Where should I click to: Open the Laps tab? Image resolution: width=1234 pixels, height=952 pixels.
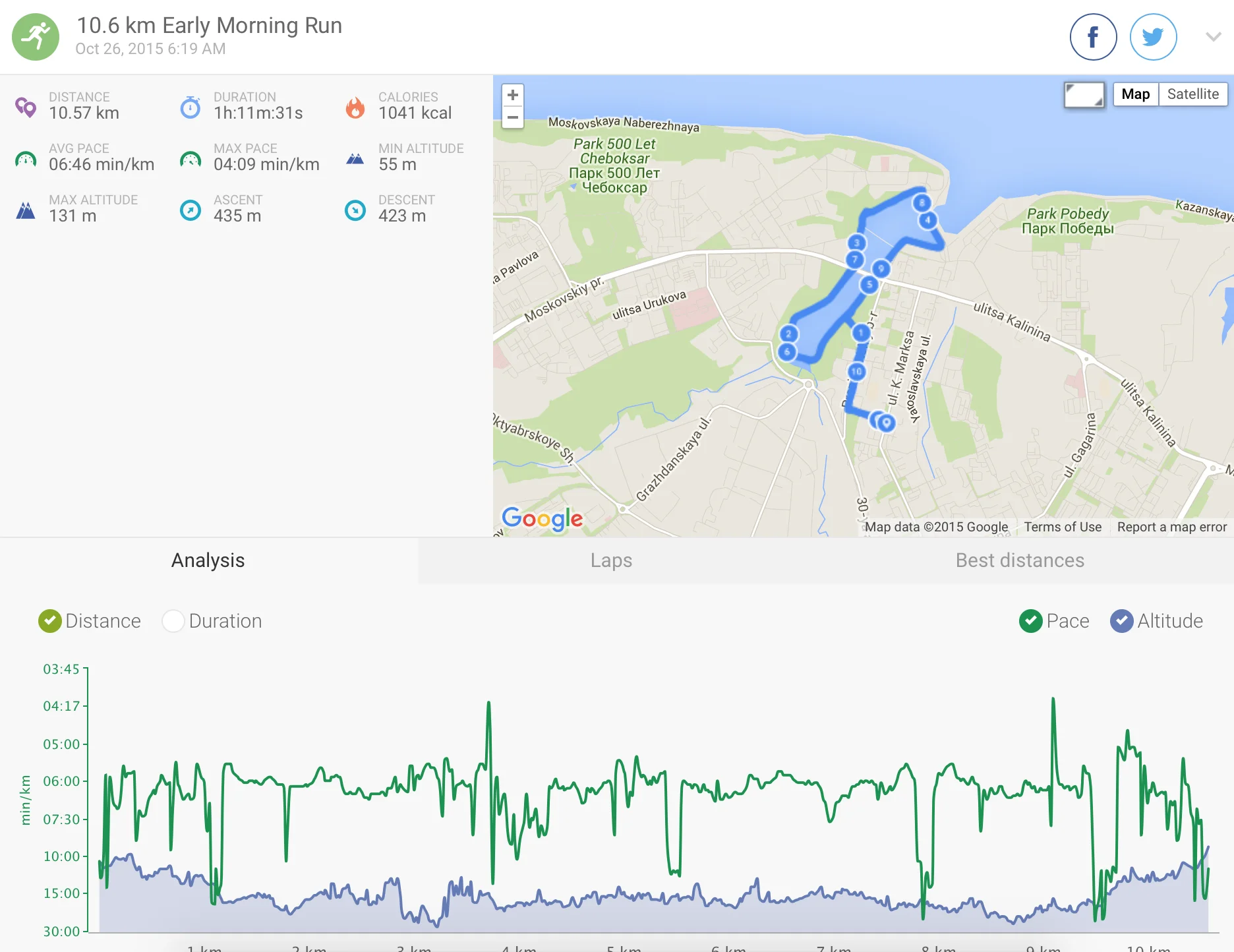point(611,560)
